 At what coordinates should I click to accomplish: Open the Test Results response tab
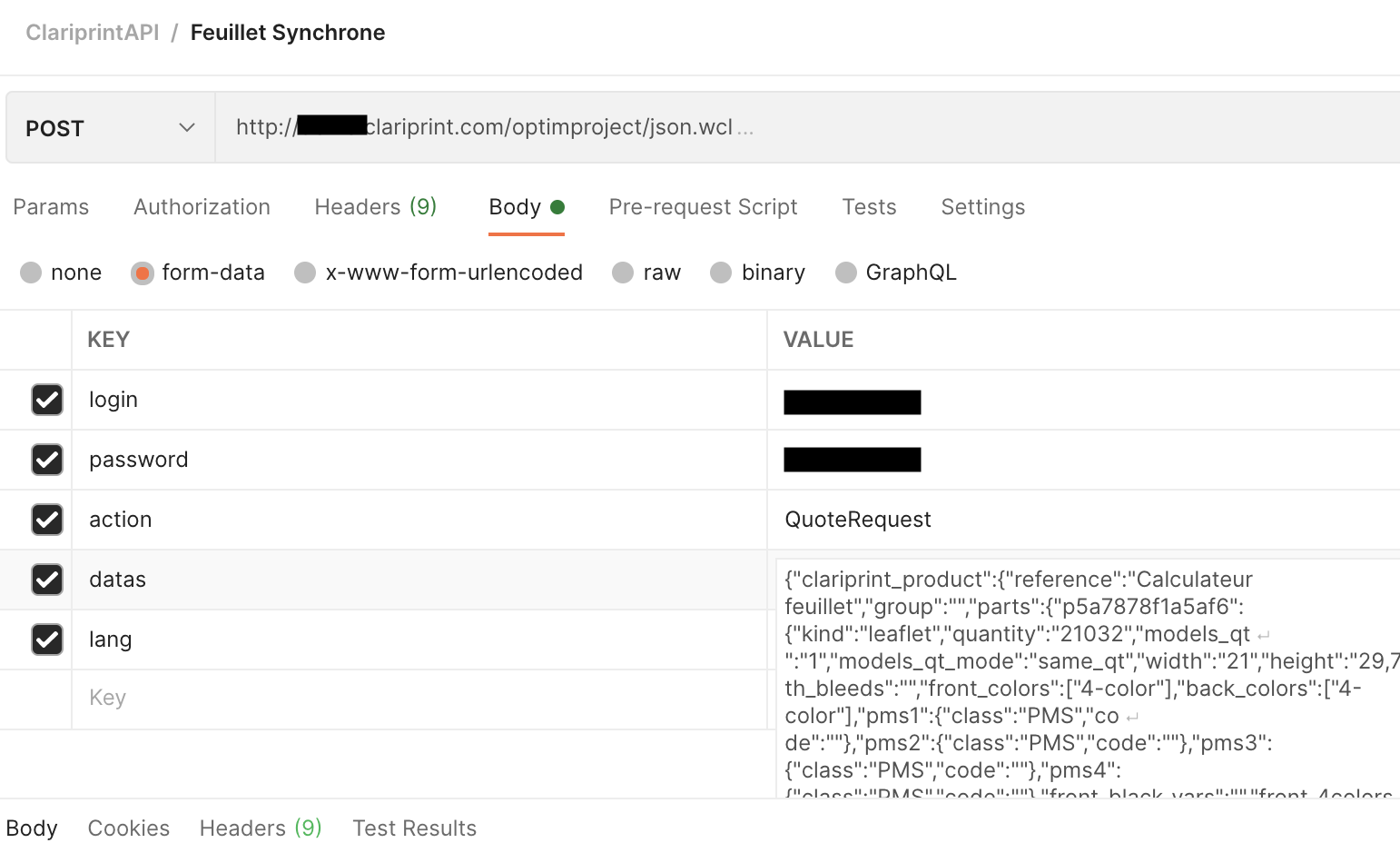[414, 828]
